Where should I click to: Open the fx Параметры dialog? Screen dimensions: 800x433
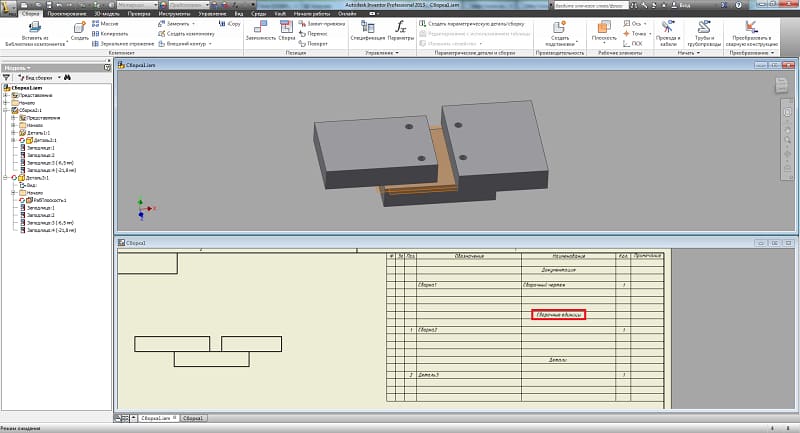point(401,31)
